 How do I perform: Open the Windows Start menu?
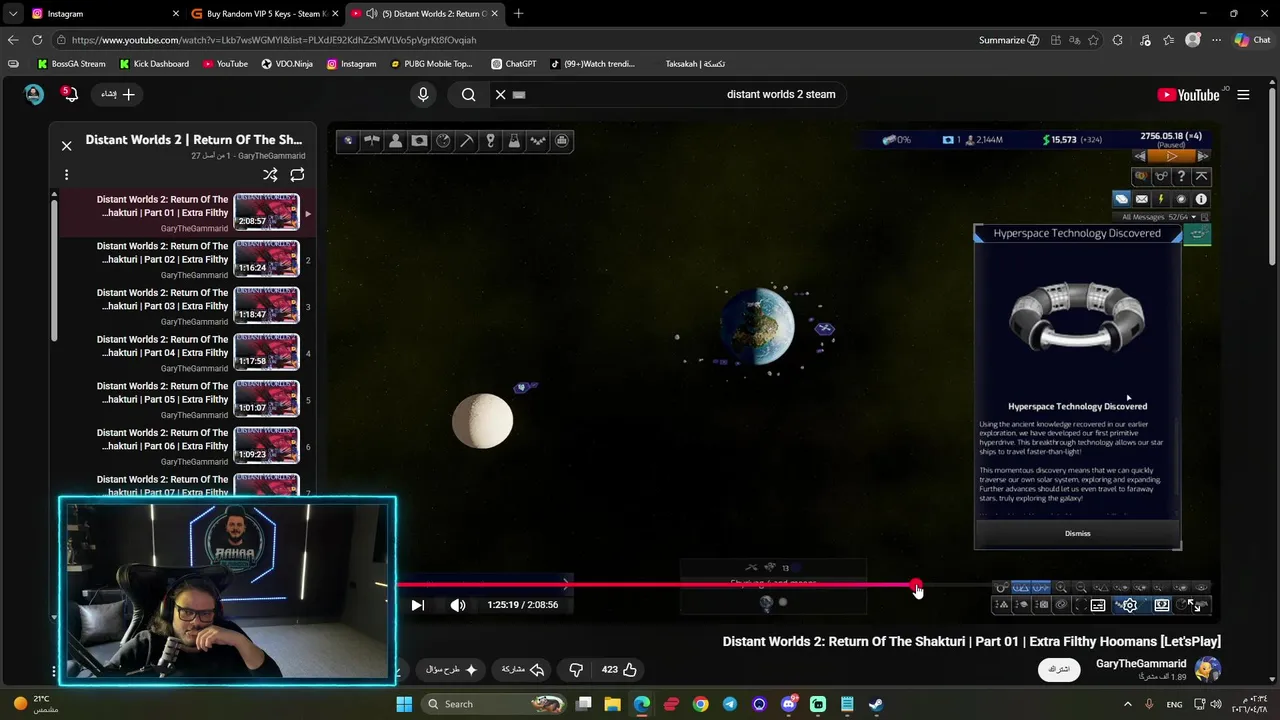coord(404,704)
